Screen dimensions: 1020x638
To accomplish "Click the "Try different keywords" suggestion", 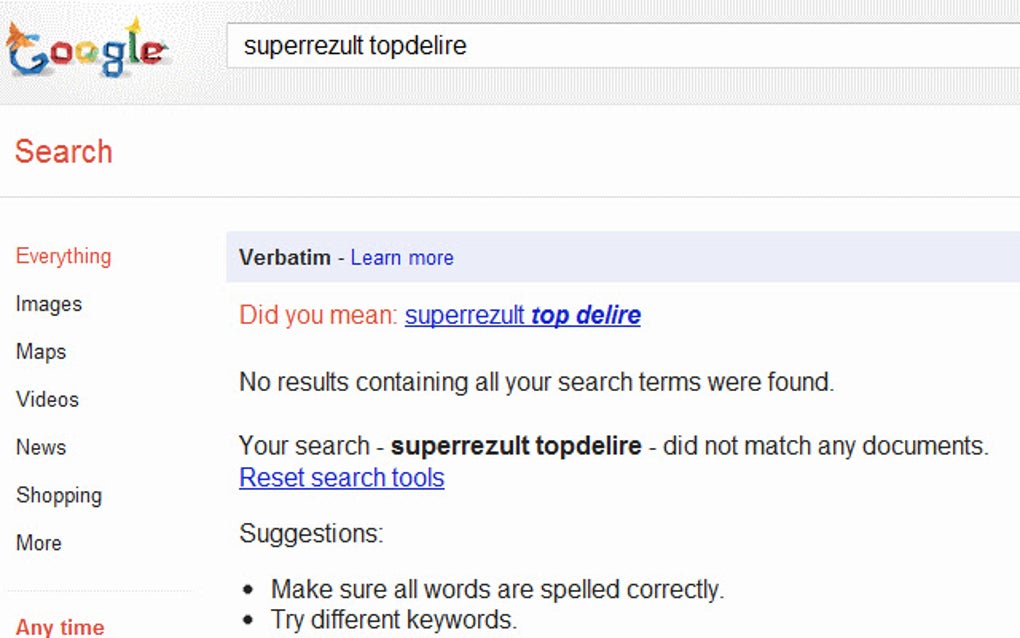I will pyautogui.click(x=394, y=620).
